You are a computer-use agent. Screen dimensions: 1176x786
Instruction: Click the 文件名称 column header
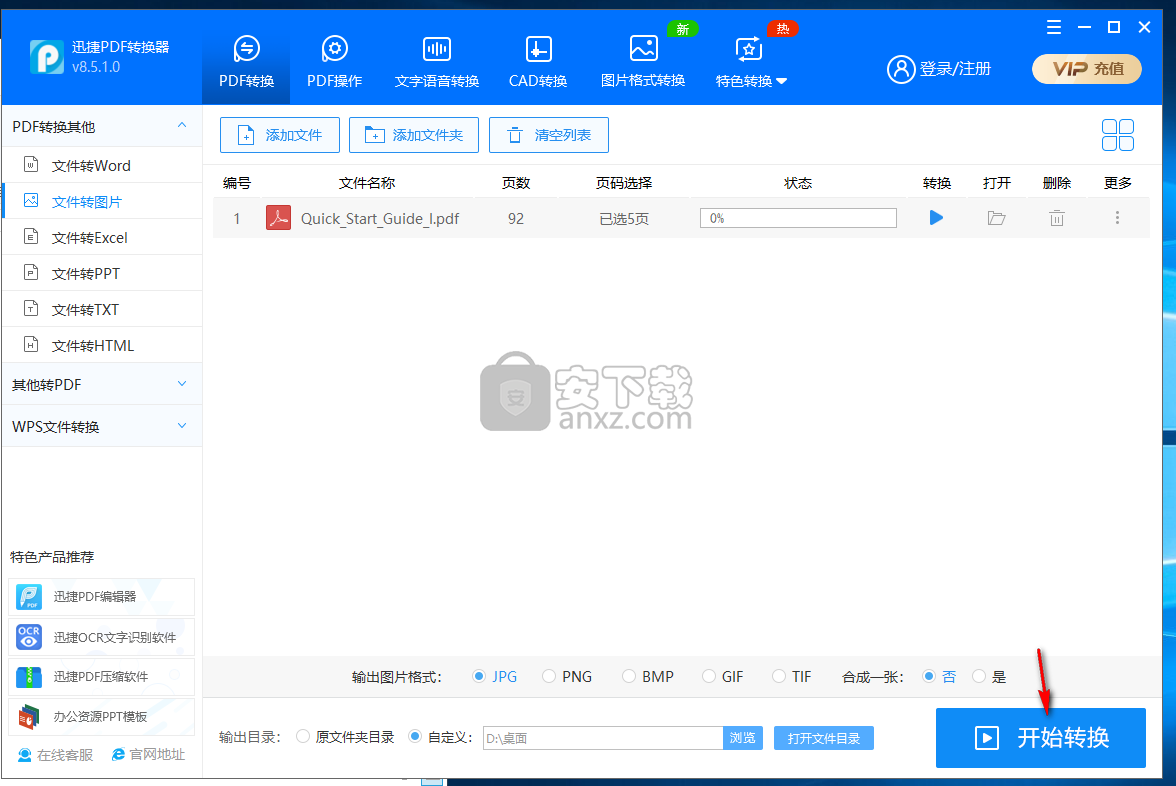(367, 183)
